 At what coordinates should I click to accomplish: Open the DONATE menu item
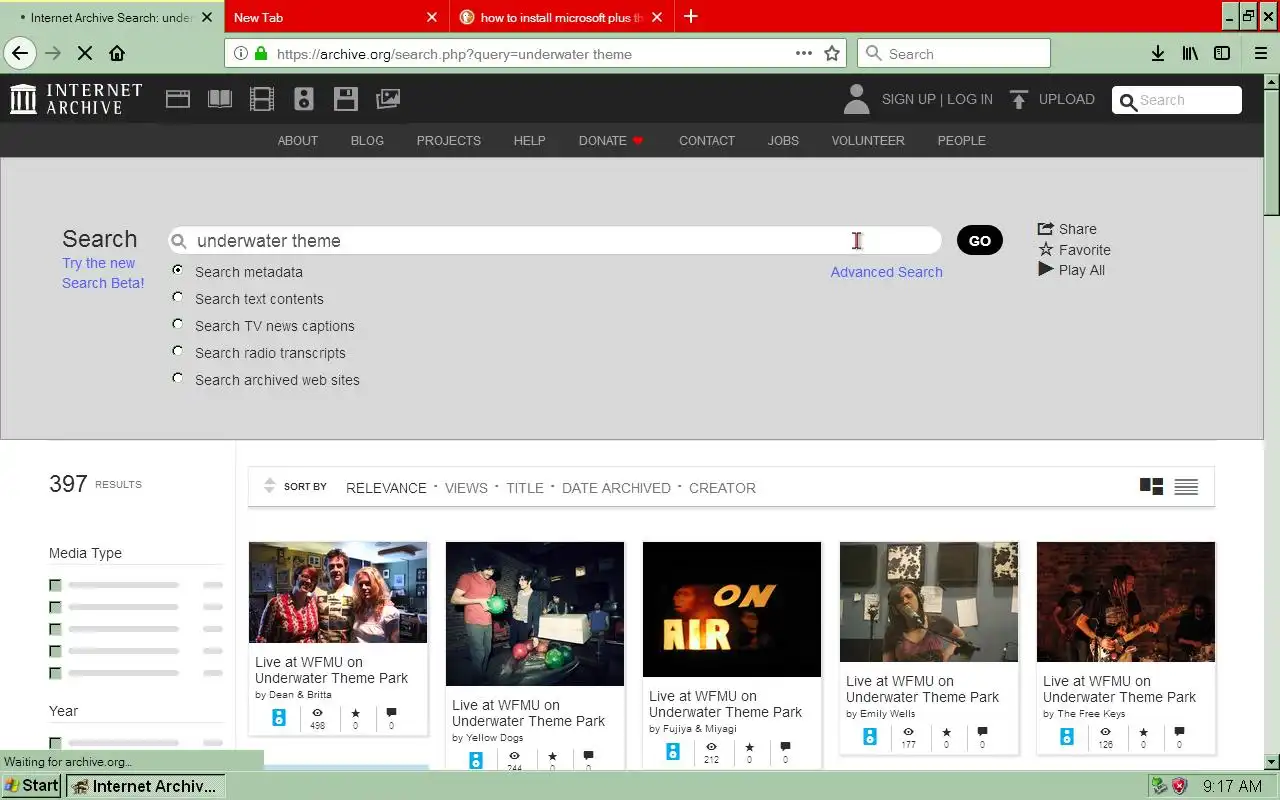611,141
